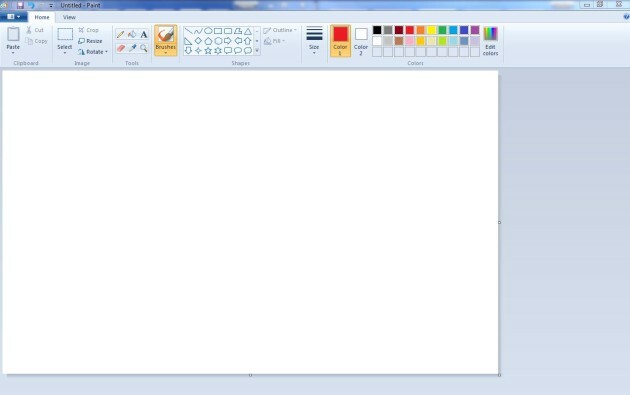
Task: Switch to the View tab
Action: (69, 17)
